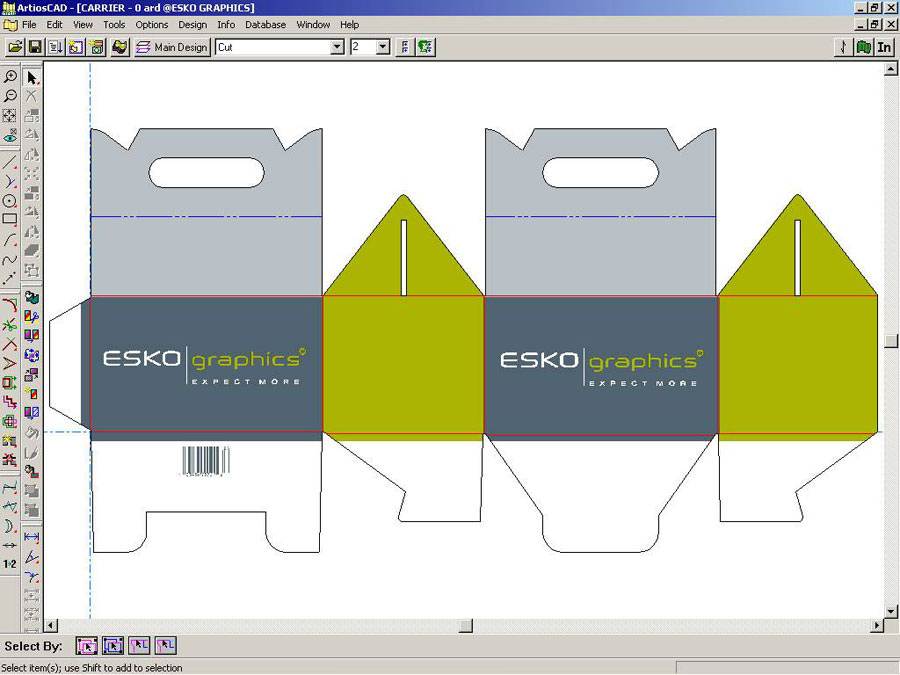Viewport: 900px width, 675px height.
Task: Open the File menu
Action: pyautogui.click(x=29, y=25)
